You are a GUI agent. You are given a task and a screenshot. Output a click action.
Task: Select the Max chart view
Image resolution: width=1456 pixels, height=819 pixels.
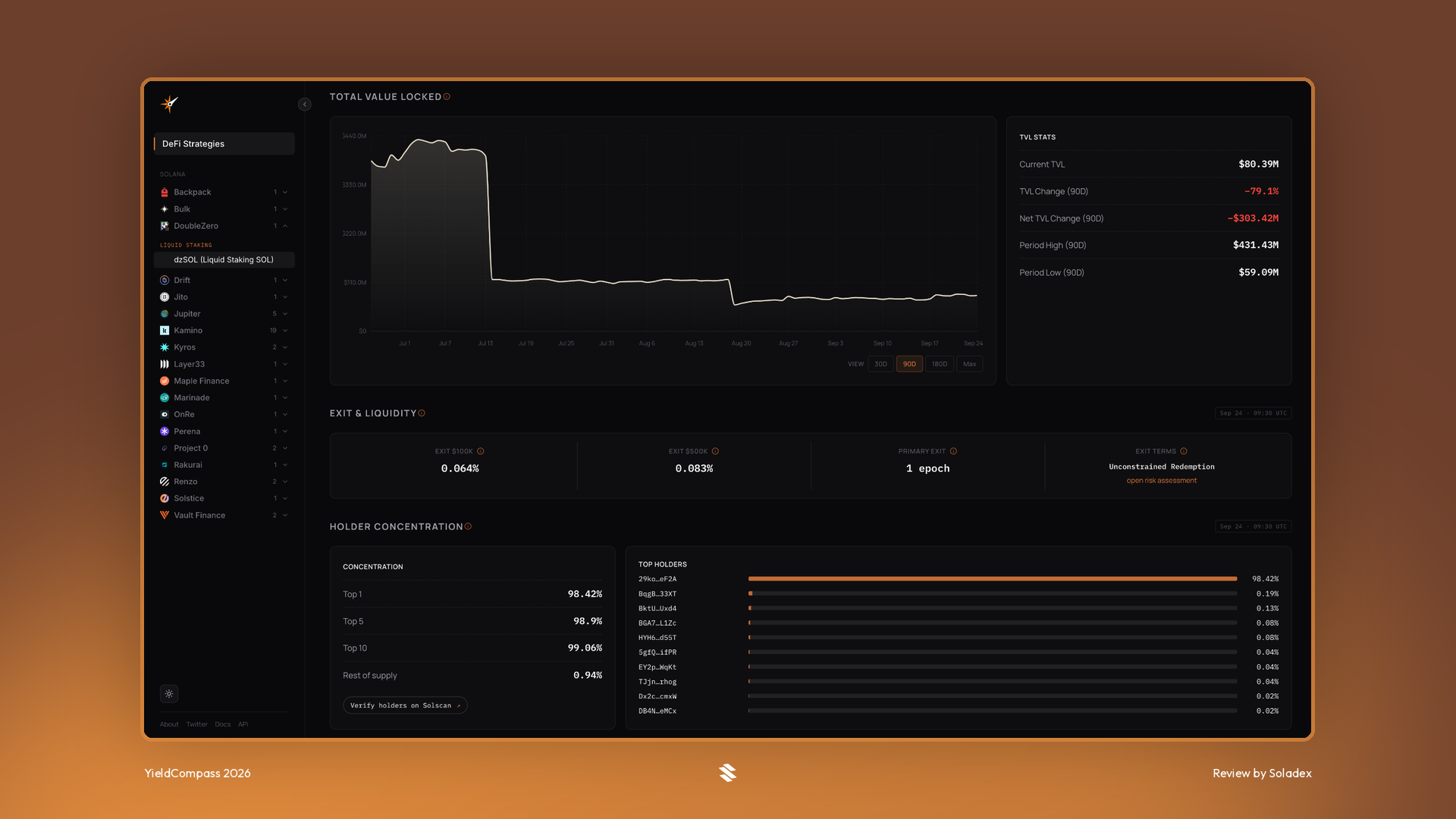970,364
